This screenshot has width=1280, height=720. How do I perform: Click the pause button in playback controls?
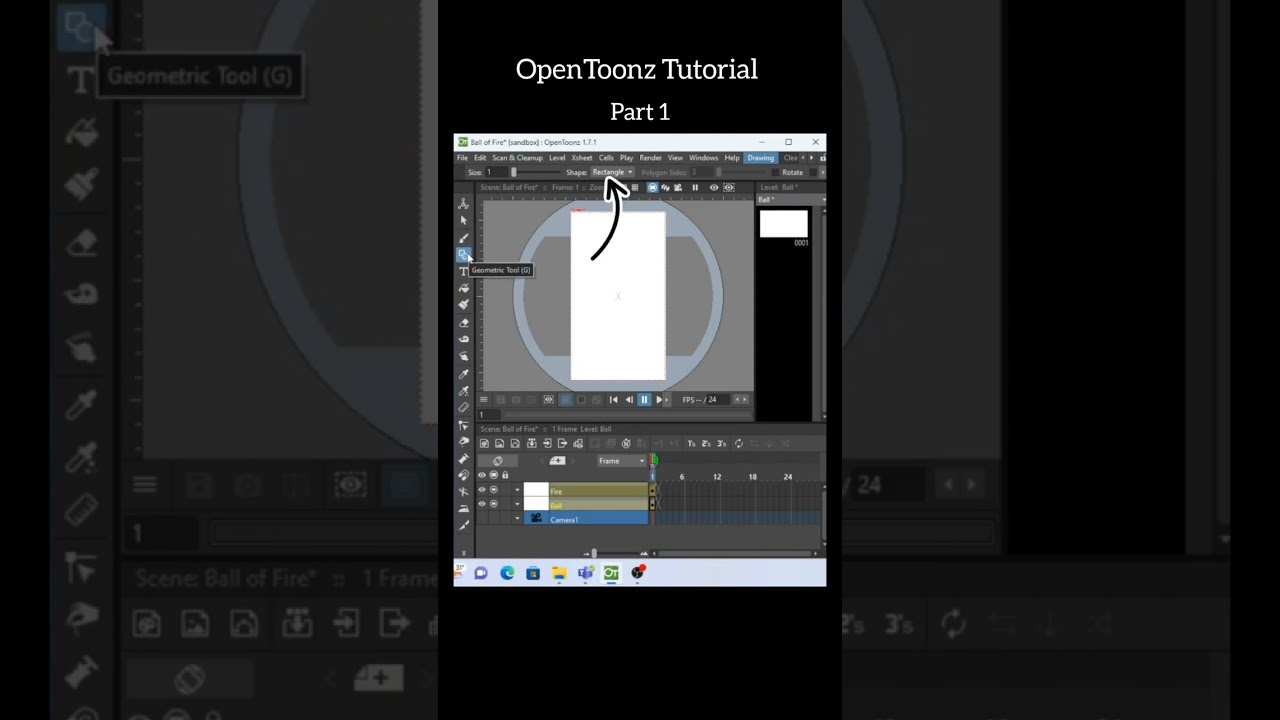[645, 399]
